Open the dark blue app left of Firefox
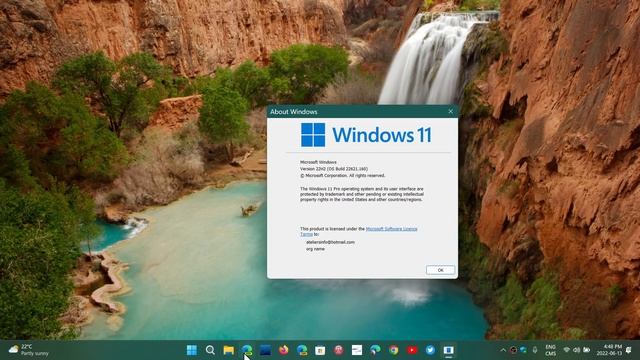Viewport: 640px width, 360px height. pyautogui.click(x=265, y=350)
